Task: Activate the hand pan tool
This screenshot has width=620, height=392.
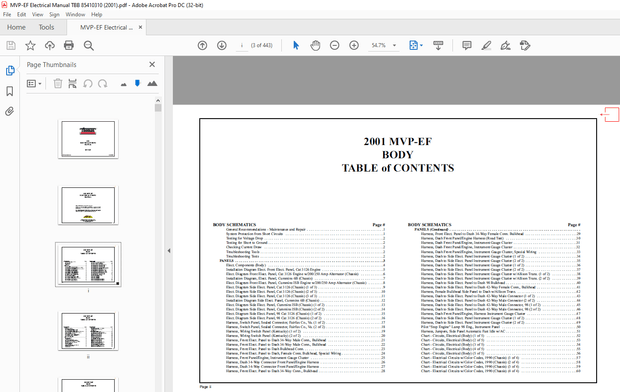Action: 315,45
